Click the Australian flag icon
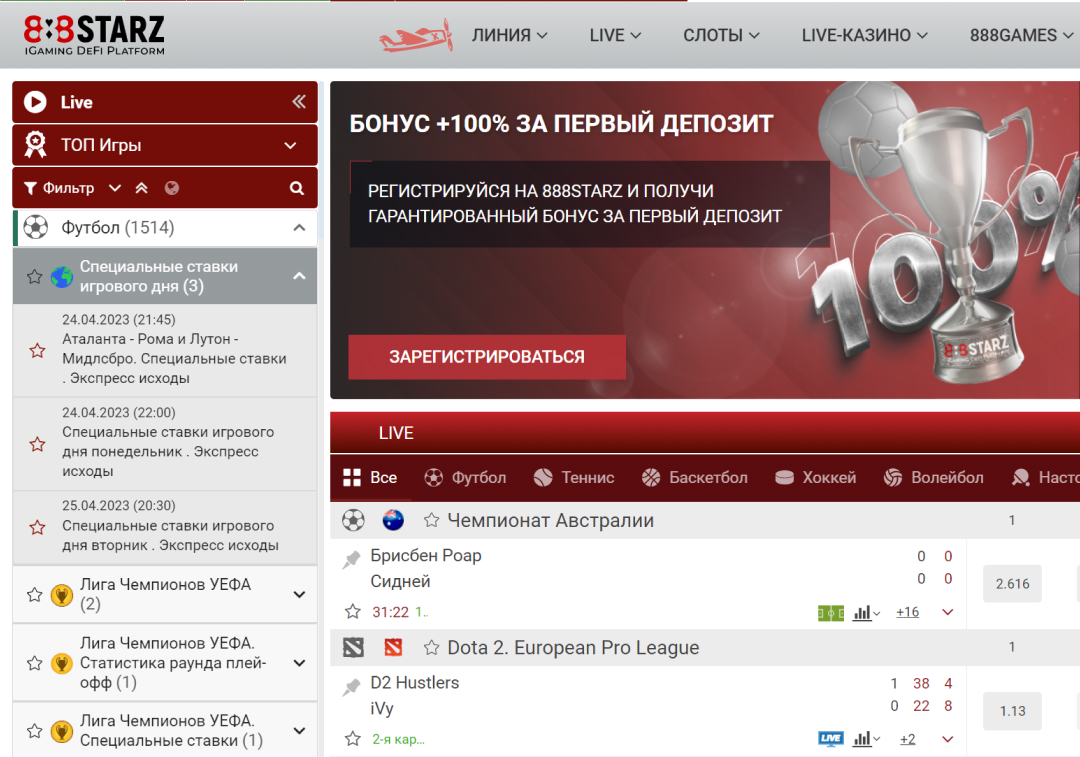Image resolution: width=1080 pixels, height=757 pixels. (393, 520)
